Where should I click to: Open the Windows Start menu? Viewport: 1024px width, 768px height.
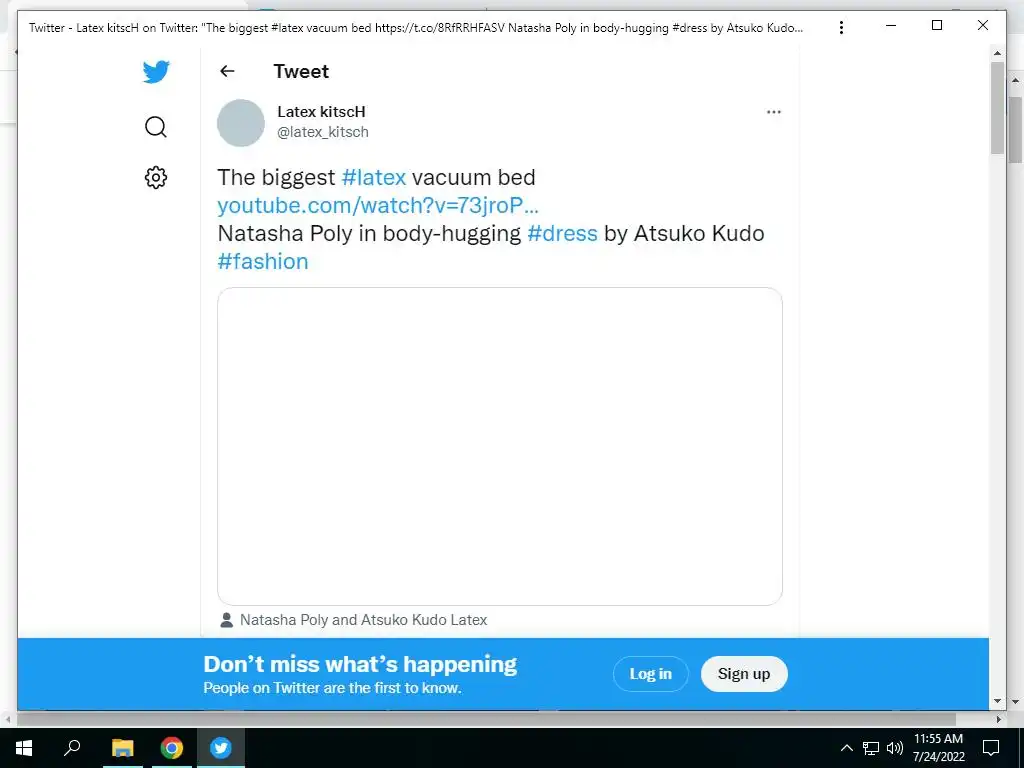point(24,748)
